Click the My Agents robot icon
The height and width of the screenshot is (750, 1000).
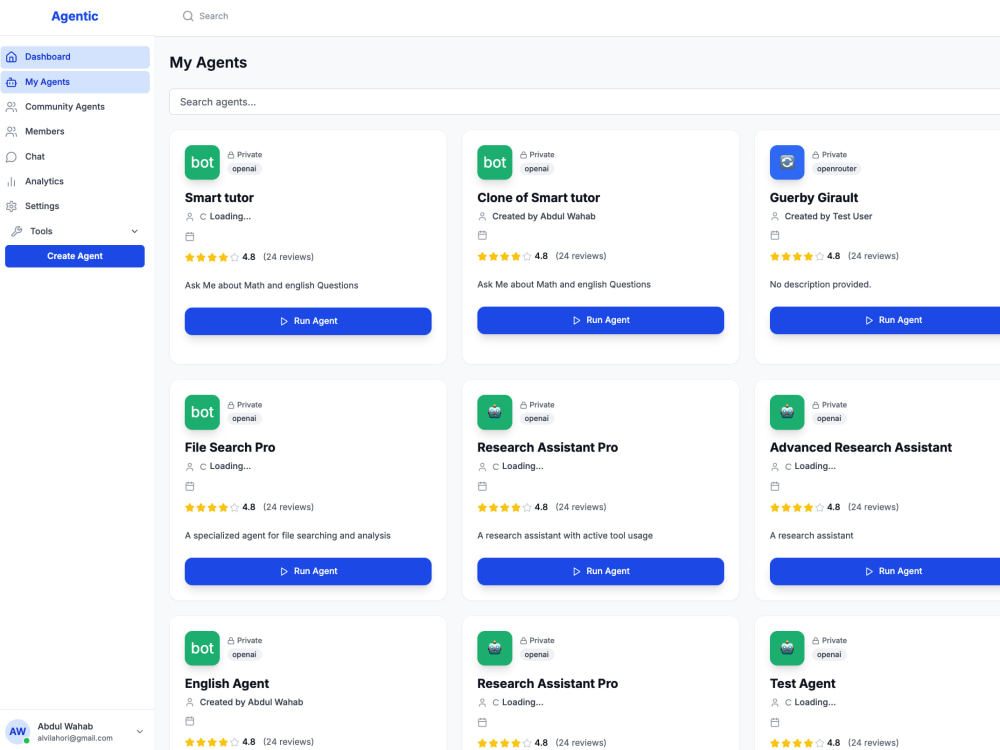[11, 82]
